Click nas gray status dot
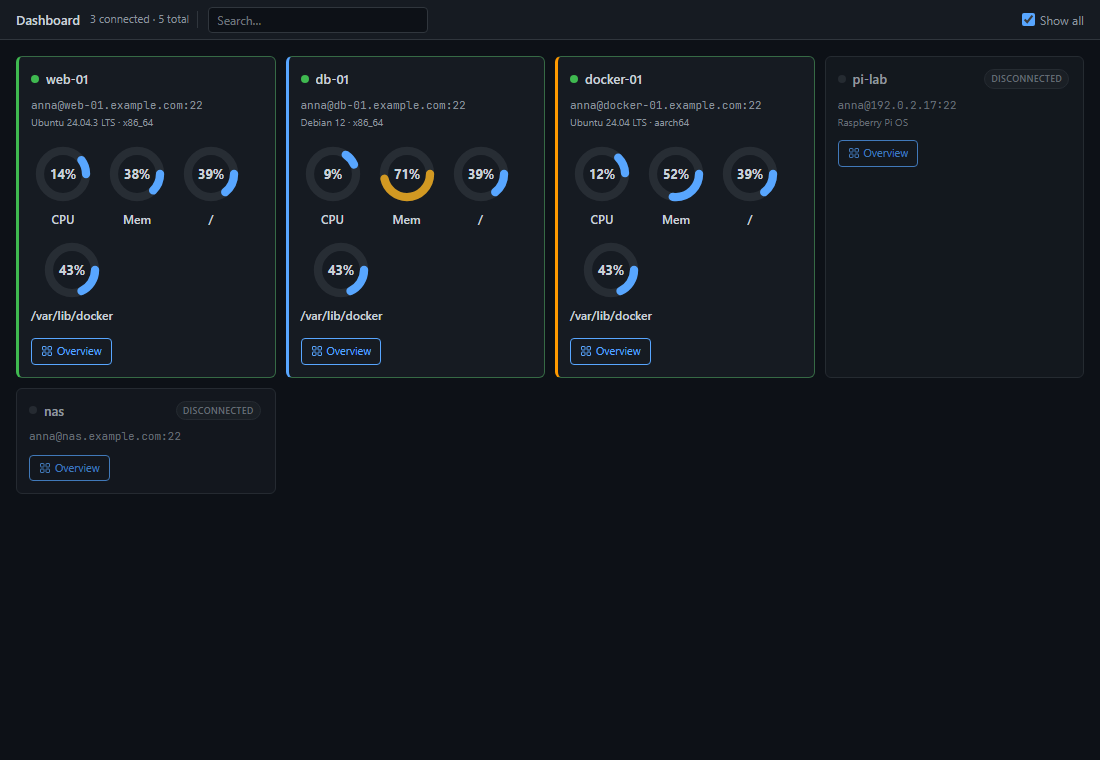Image resolution: width=1100 pixels, height=760 pixels. [33, 411]
